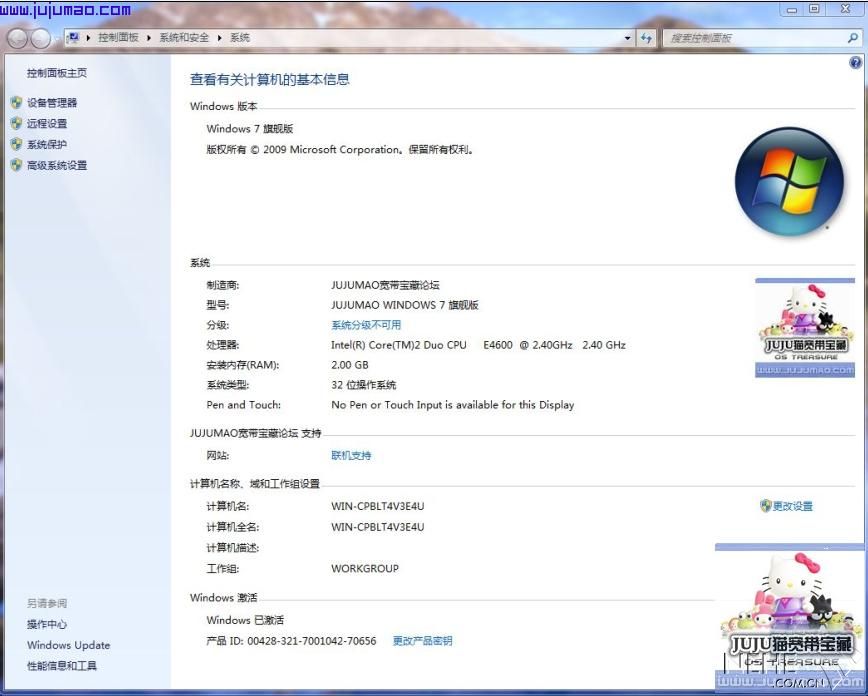Open help via the blue question mark icon
This screenshot has width=868, height=696.
(855, 62)
